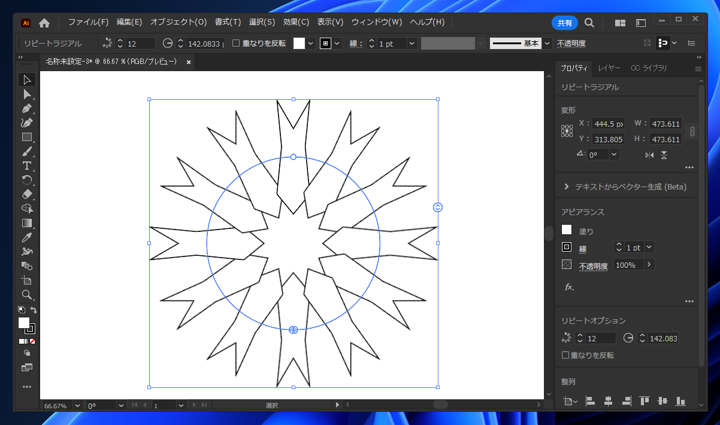This screenshot has width=720, height=425.
Task: Select the Selection tool arrow
Action: point(27,80)
